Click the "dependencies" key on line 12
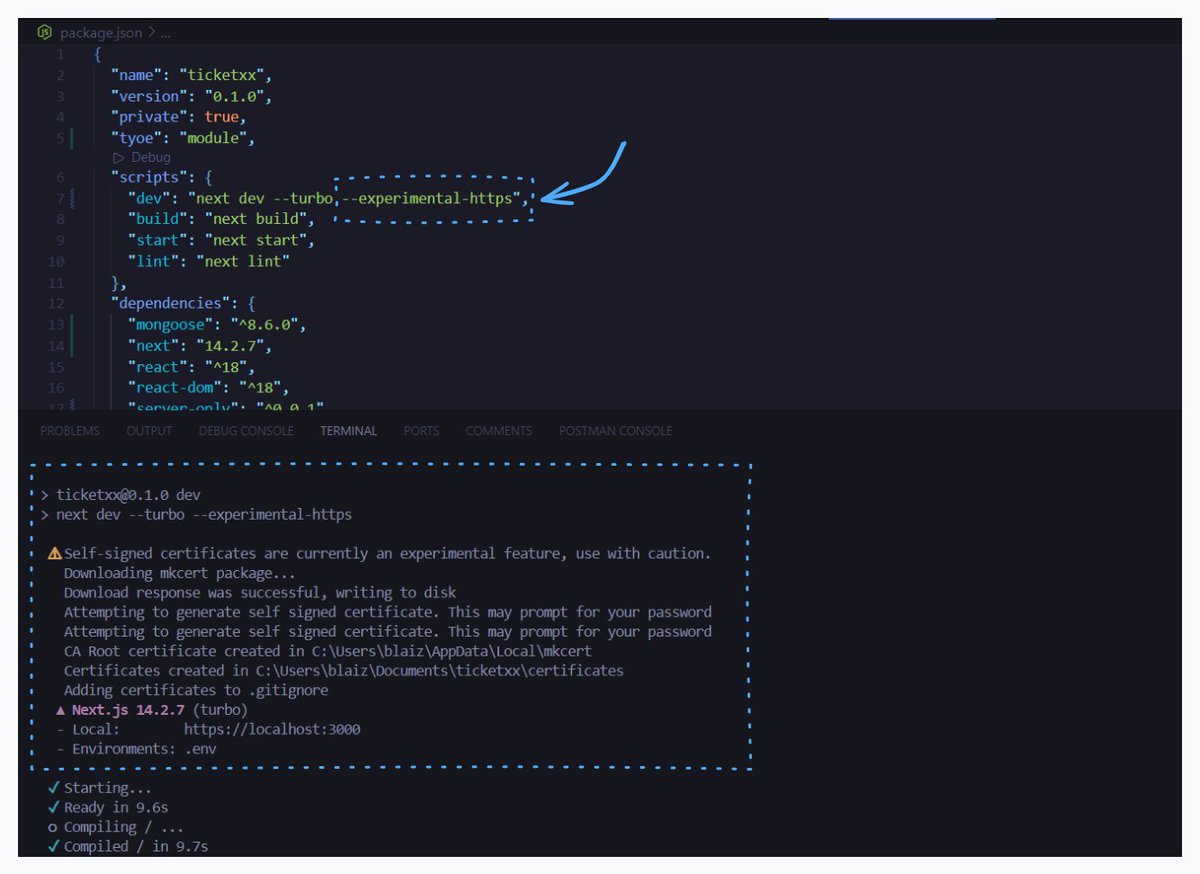The height and width of the screenshot is (874, 1200). click(x=171, y=303)
